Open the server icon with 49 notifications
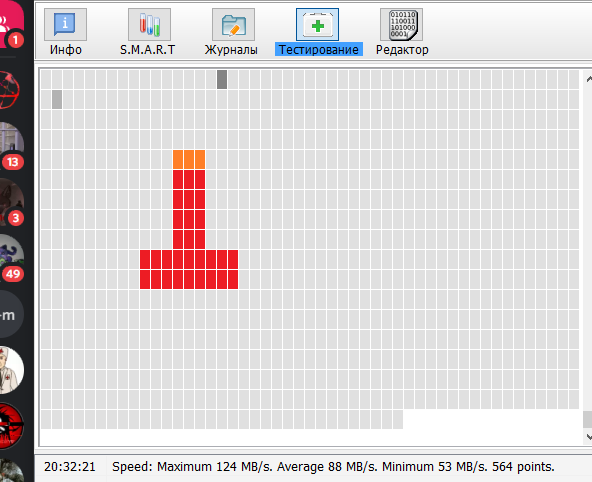 point(11,257)
